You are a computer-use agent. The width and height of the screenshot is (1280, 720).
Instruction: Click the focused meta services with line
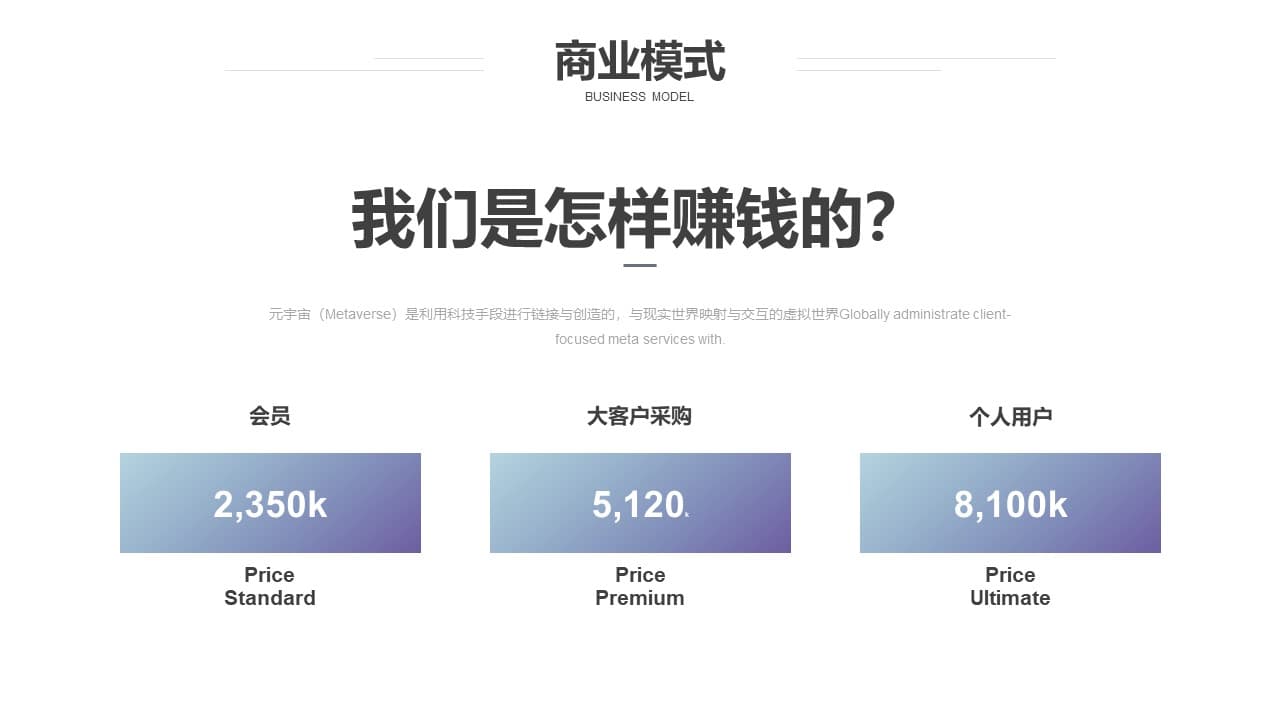click(x=640, y=339)
